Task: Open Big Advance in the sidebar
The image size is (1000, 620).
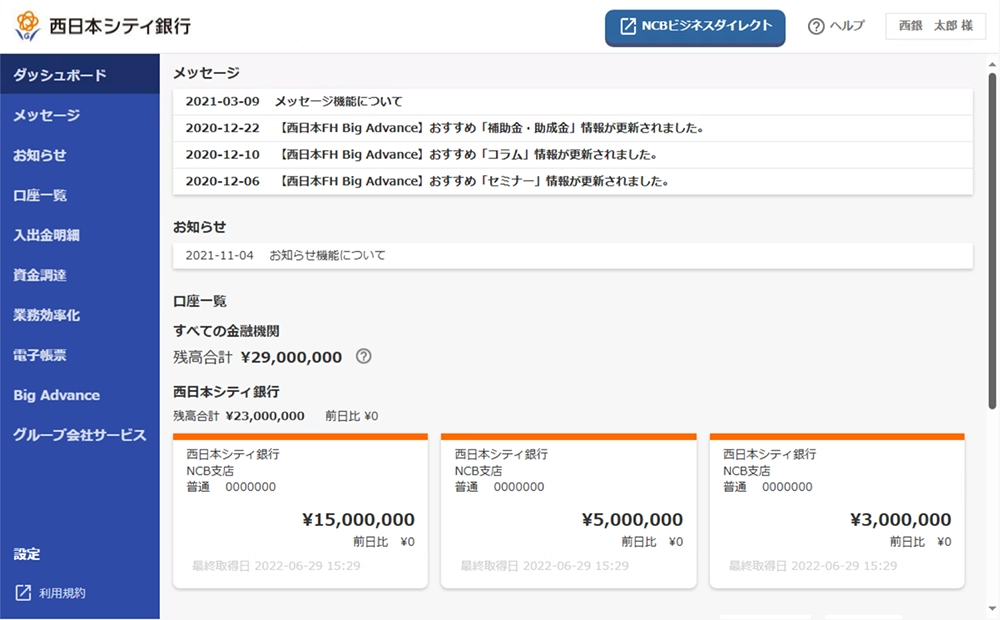Action: tap(80, 395)
